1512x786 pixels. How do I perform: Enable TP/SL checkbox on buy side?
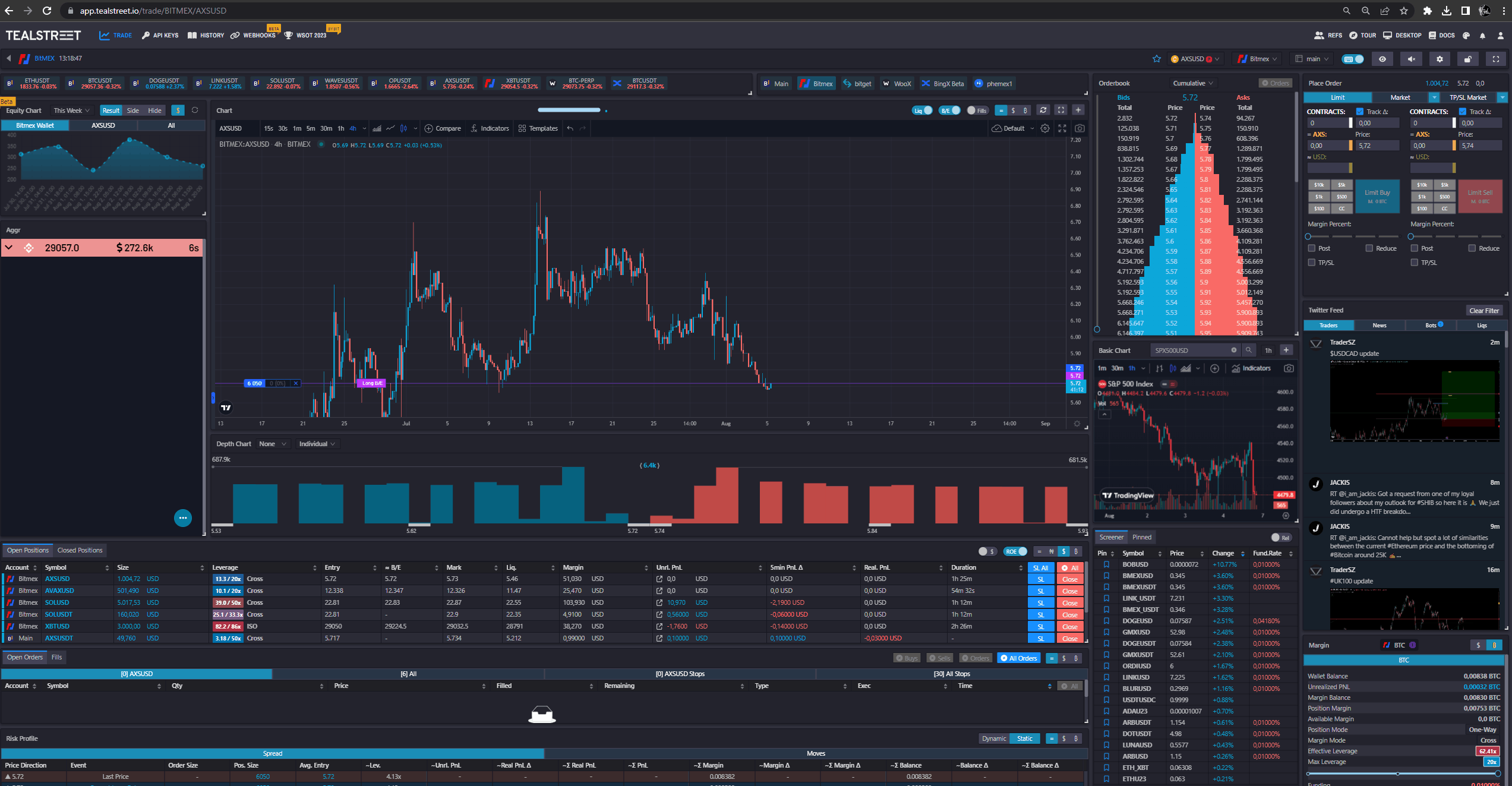click(x=1312, y=263)
